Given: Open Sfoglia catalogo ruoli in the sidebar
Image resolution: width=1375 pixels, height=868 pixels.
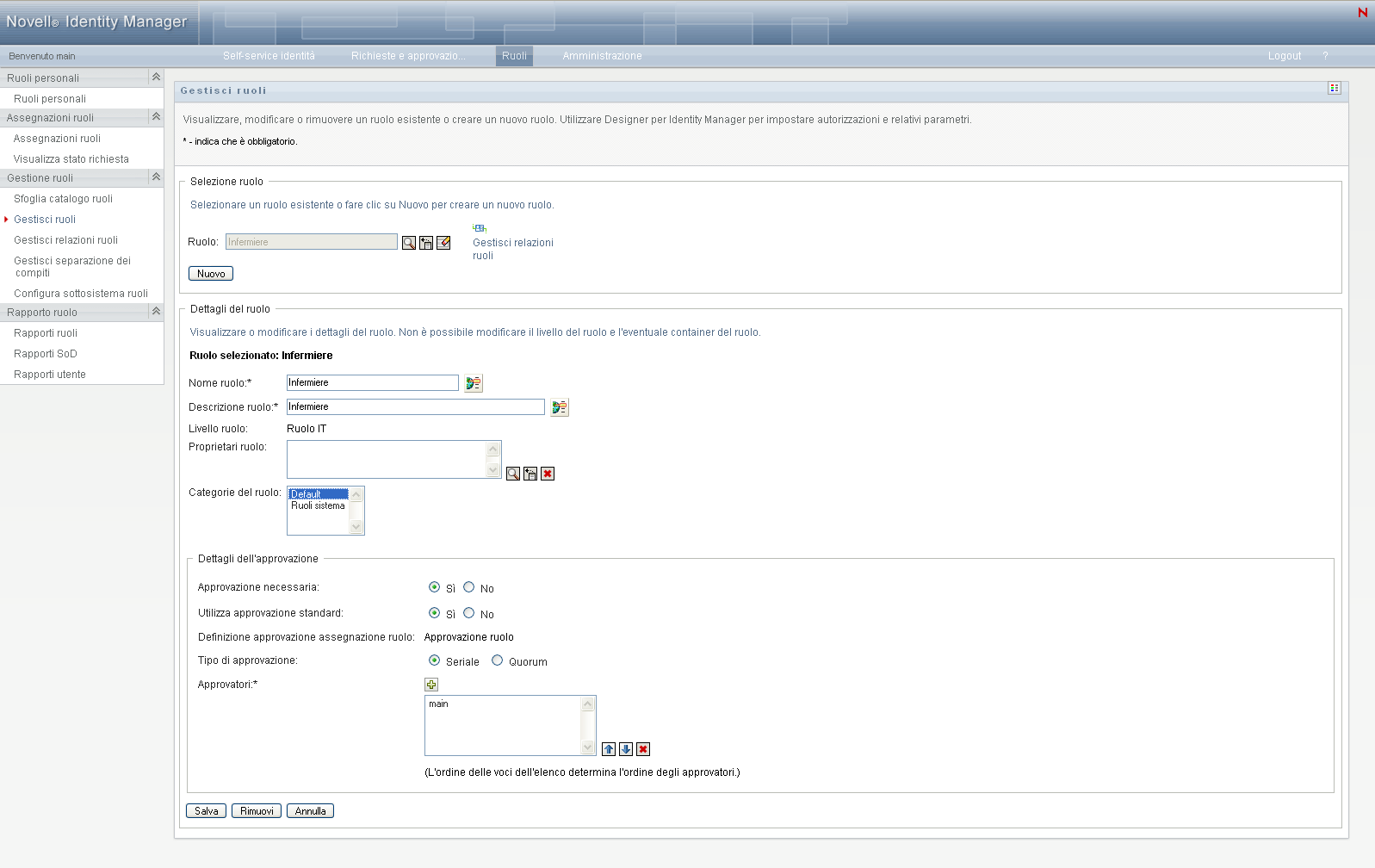Looking at the screenshot, I should [x=63, y=199].
